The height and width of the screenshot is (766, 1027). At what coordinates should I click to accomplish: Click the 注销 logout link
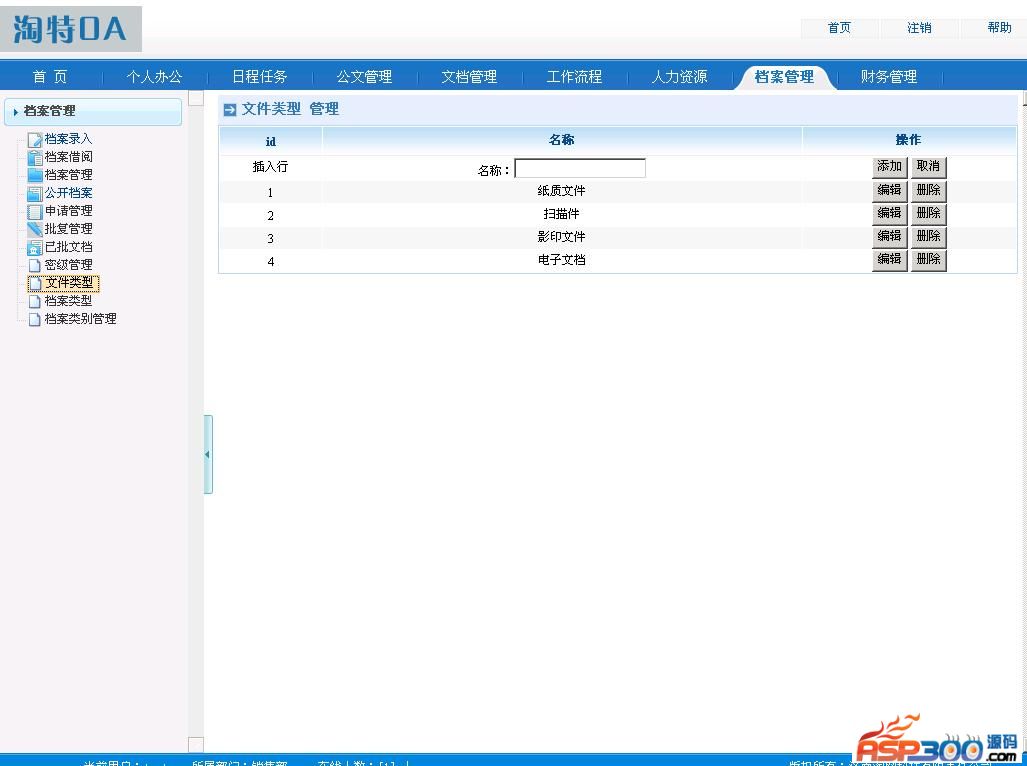pyautogui.click(x=919, y=27)
